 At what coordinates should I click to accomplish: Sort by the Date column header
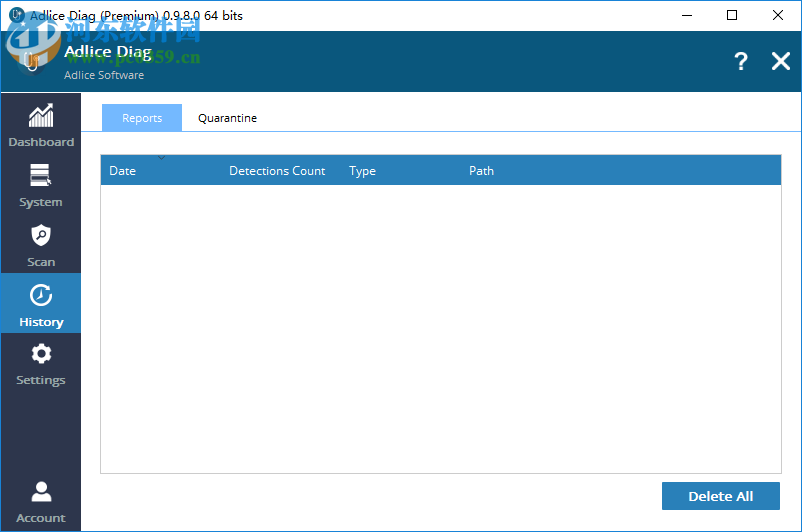pos(161,170)
